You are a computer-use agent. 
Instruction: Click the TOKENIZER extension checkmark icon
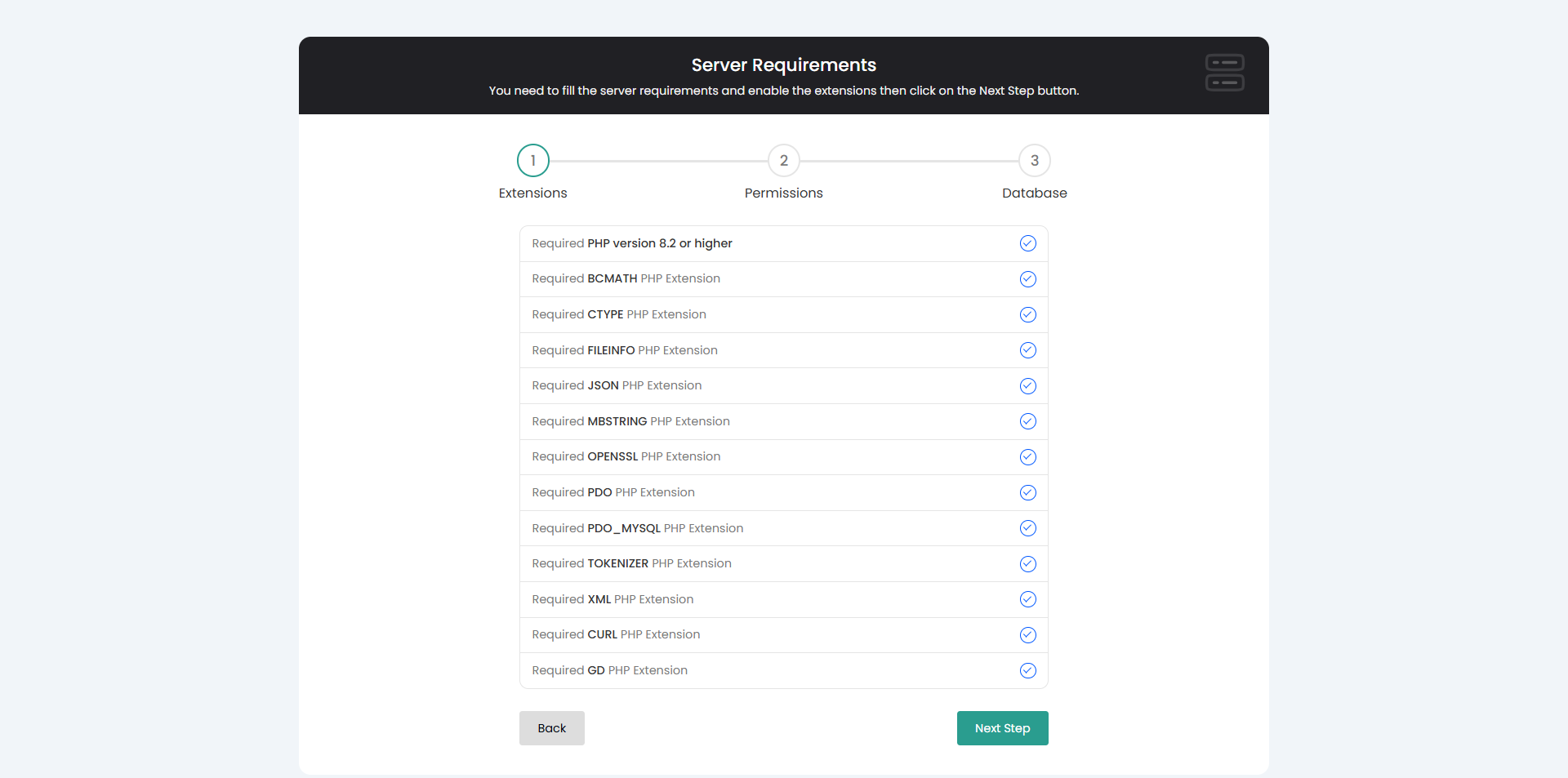[x=1028, y=564]
